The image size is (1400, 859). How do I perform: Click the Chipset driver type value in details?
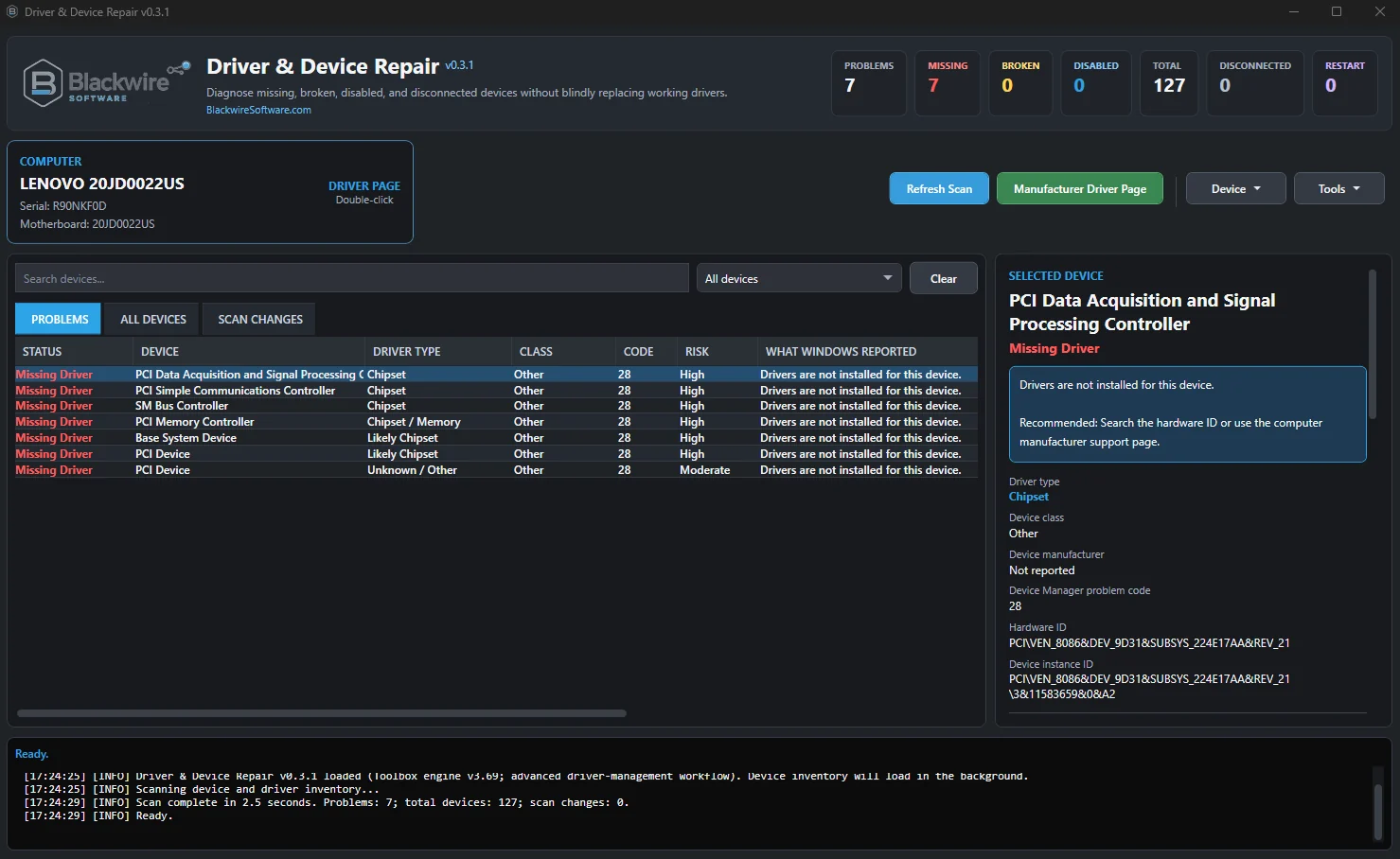[1029, 497]
